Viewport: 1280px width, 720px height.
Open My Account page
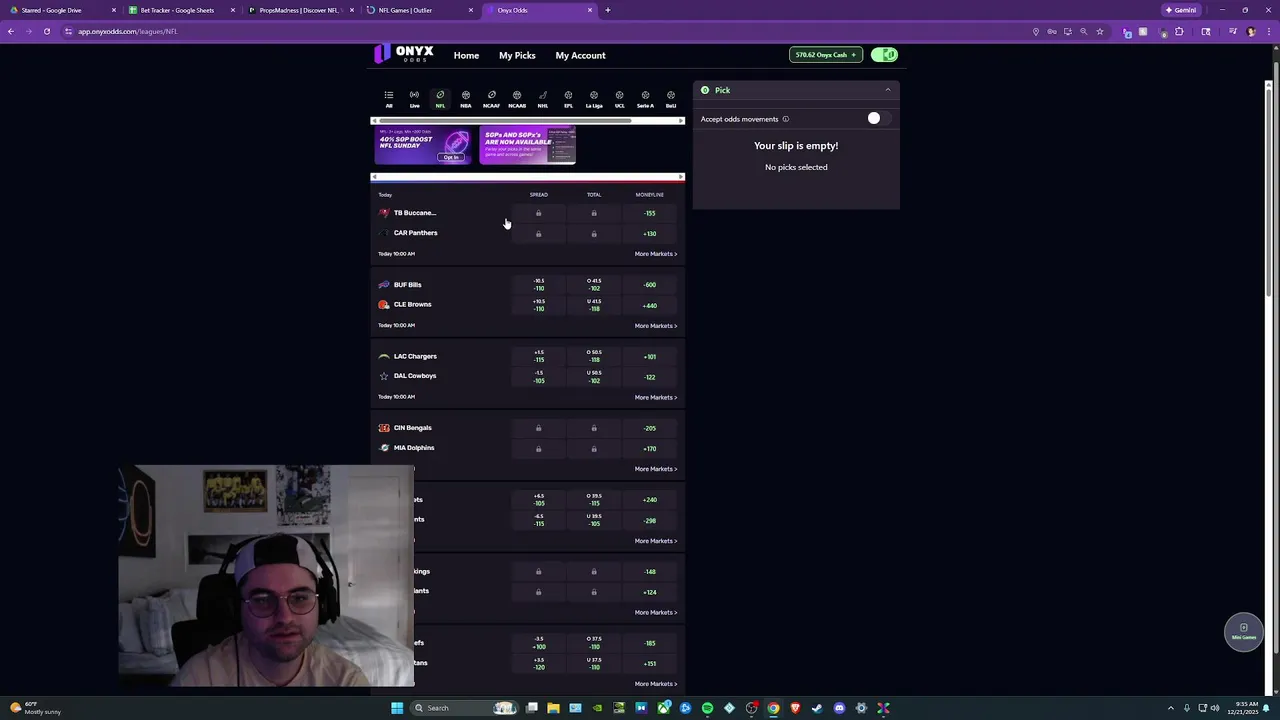click(x=580, y=55)
